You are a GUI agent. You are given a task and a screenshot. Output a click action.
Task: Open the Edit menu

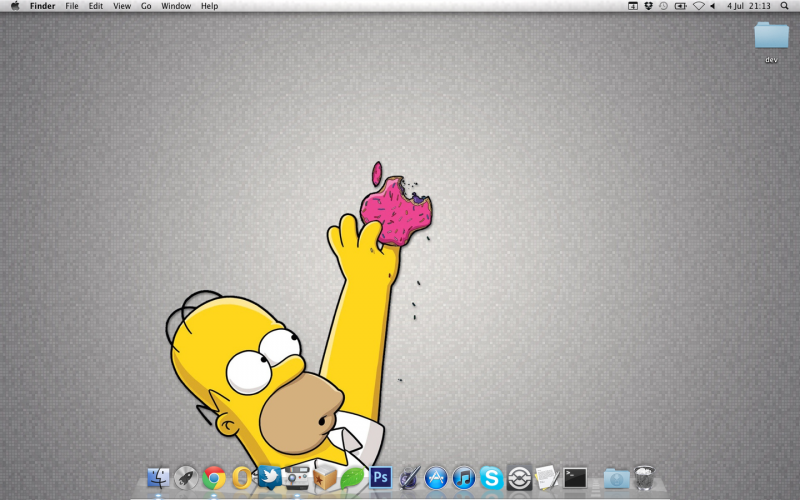(x=96, y=6)
